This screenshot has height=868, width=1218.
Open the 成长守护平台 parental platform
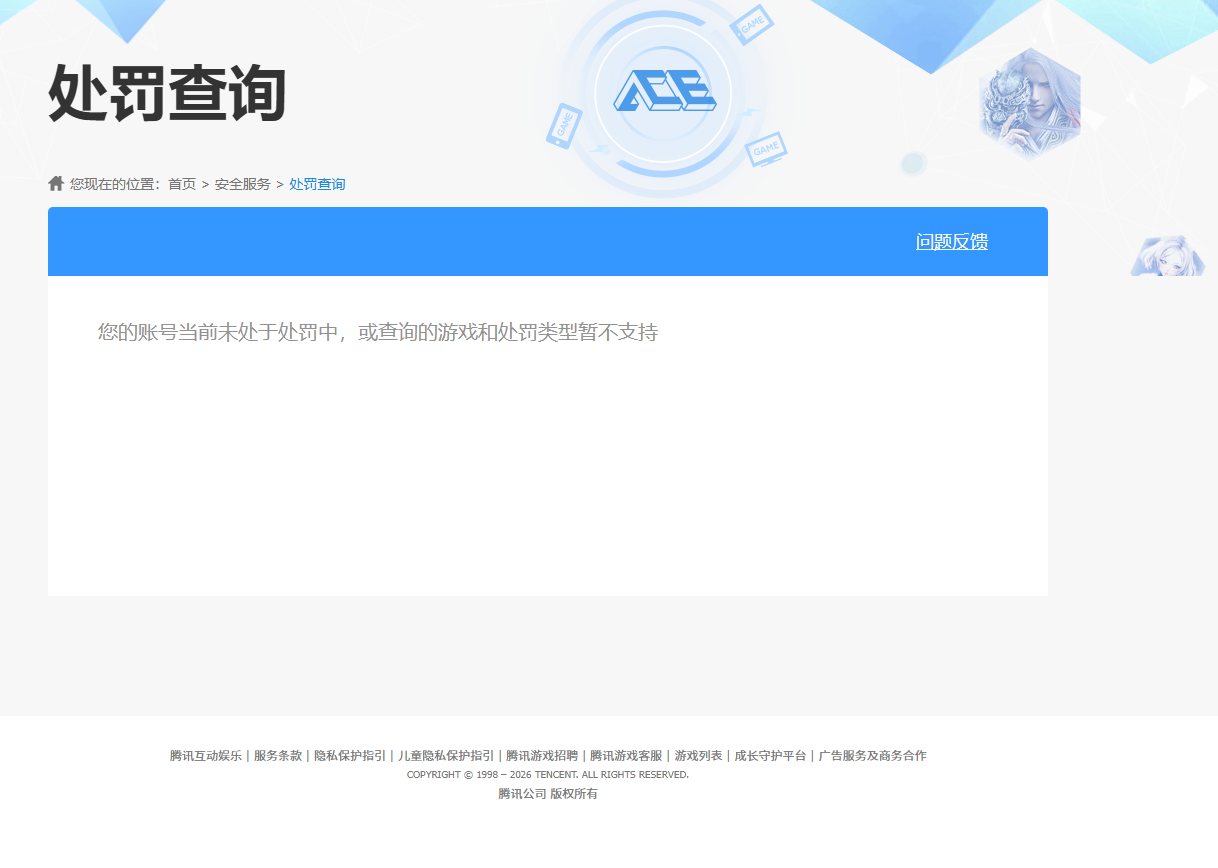click(x=769, y=756)
